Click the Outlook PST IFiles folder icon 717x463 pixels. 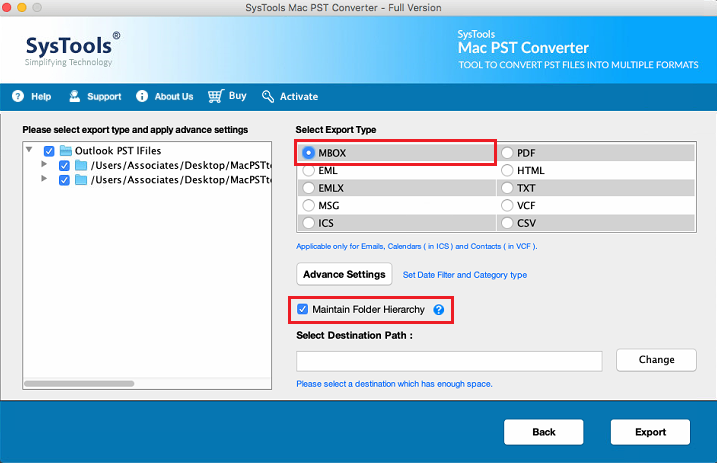pyautogui.click(x=66, y=150)
